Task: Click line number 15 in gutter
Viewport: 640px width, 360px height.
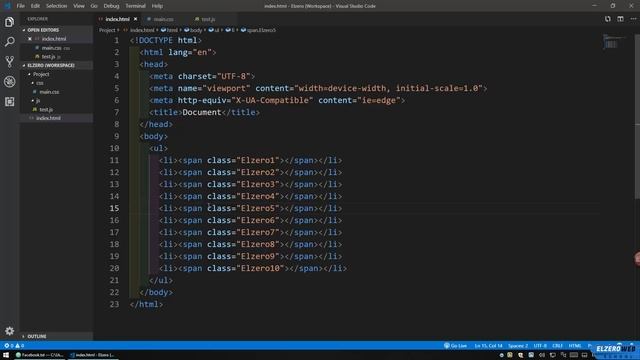Action: pyautogui.click(x=114, y=208)
